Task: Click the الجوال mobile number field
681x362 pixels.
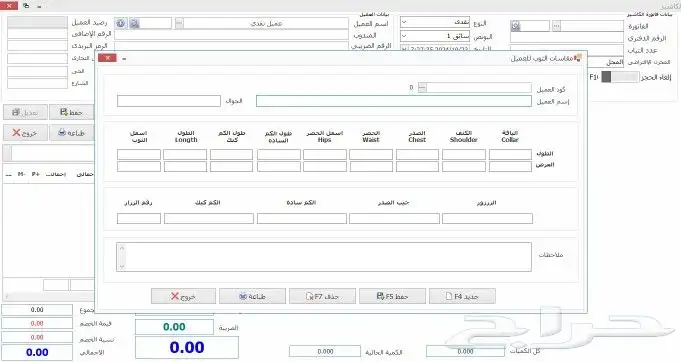Action: [x=169, y=101]
